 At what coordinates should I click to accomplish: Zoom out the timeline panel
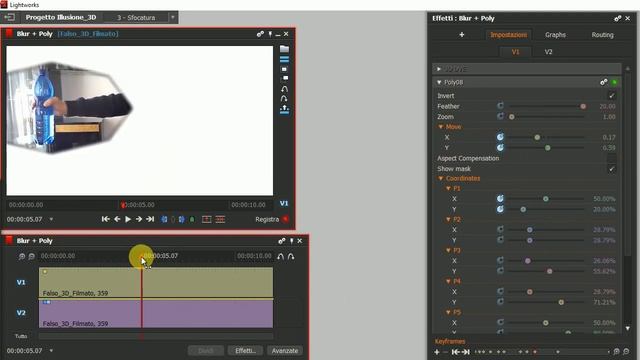coord(31,256)
